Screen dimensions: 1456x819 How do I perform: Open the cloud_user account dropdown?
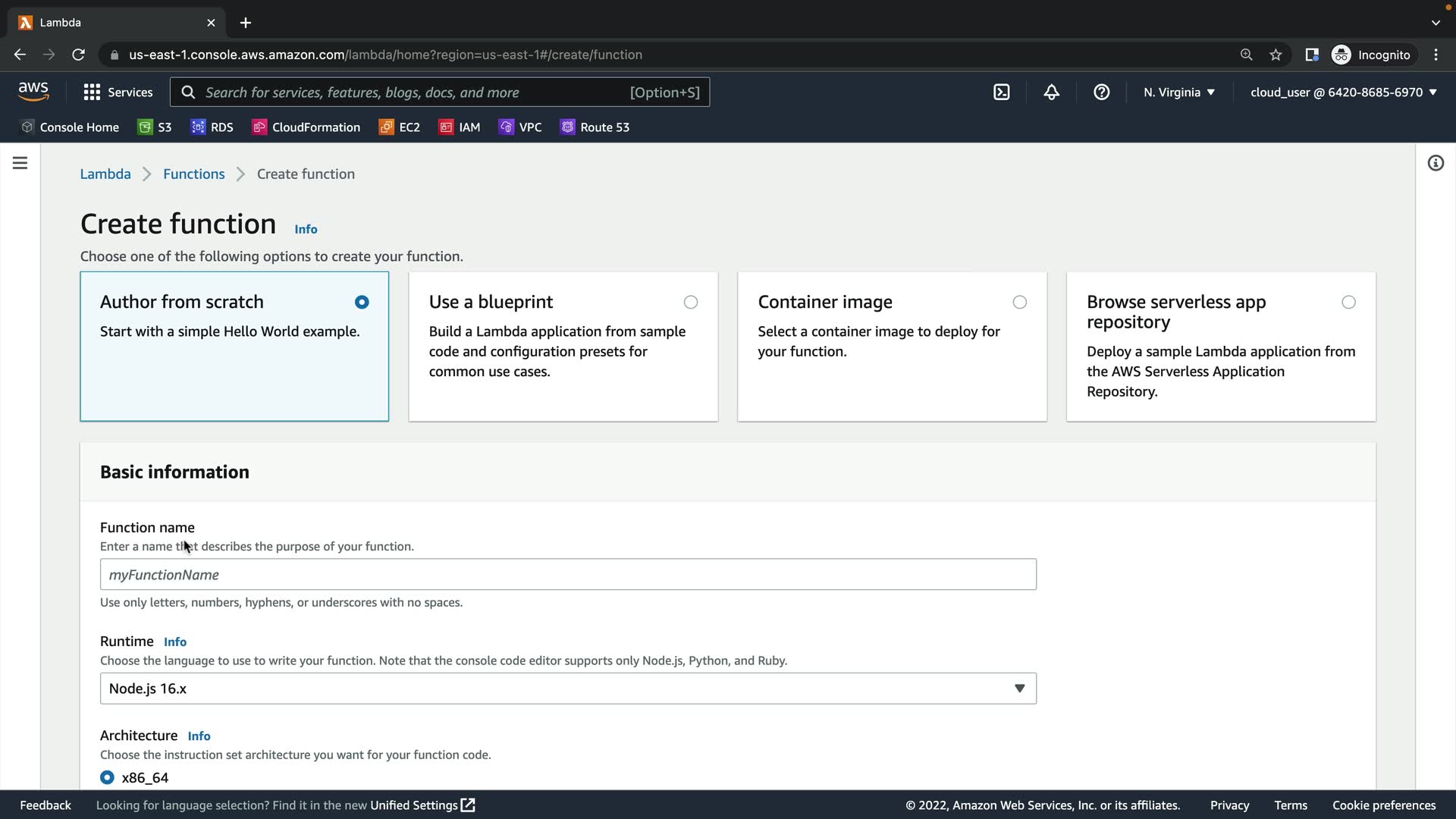pyautogui.click(x=1343, y=93)
